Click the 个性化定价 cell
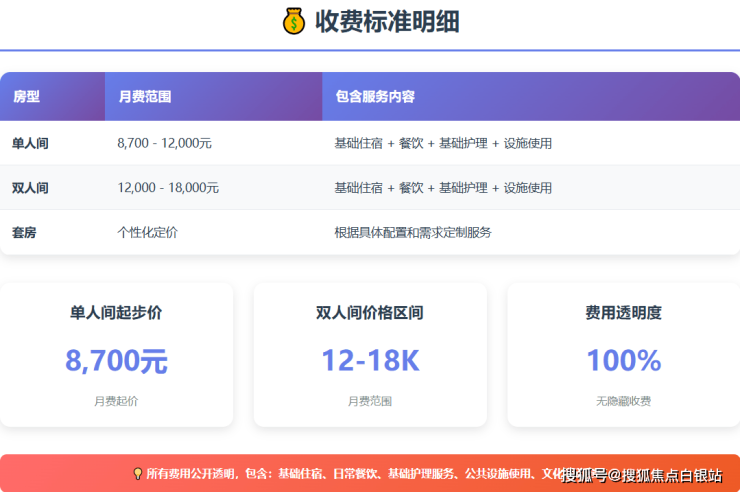The width and height of the screenshot is (740, 492). [x=147, y=232]
